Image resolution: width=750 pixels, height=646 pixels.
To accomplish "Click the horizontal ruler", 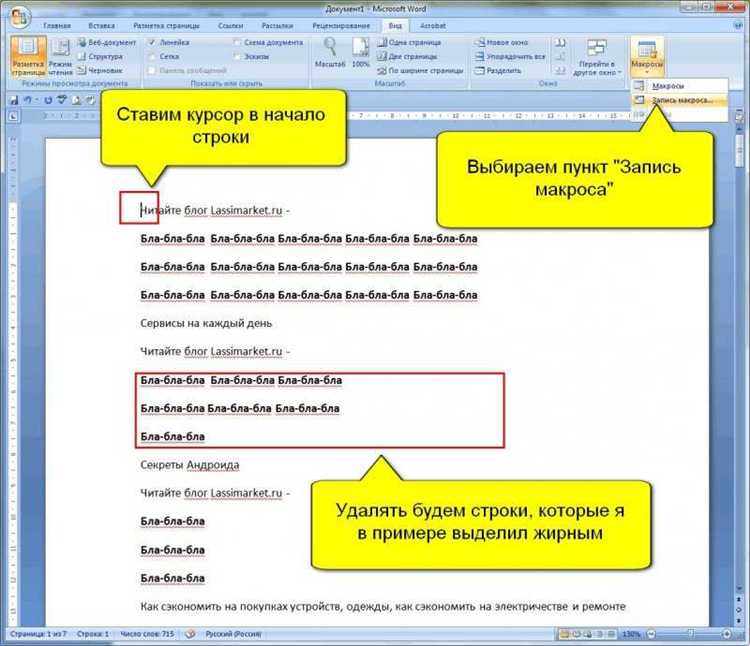I will click(x=488, y=116).
